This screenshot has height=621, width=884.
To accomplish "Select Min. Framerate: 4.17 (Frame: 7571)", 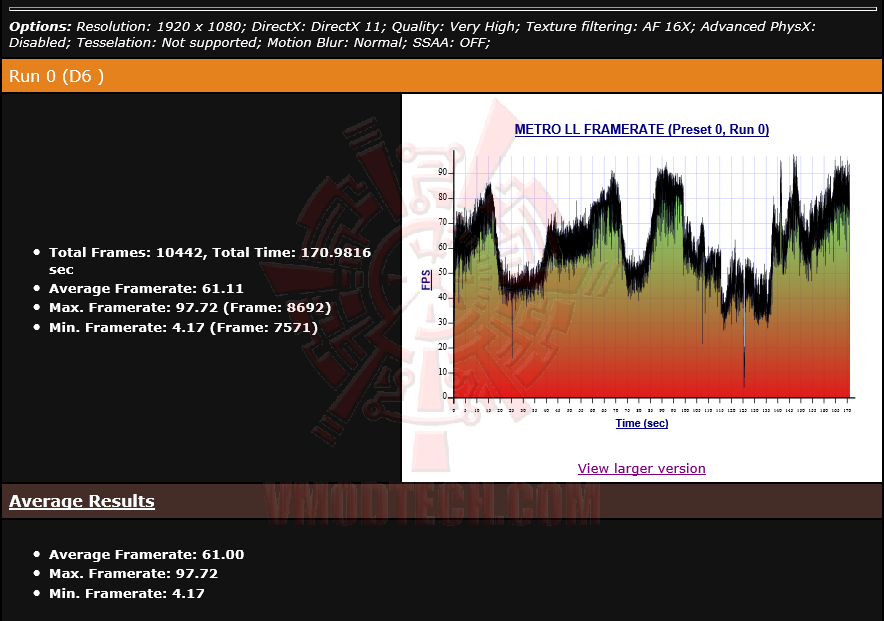I will coord(183,327).
